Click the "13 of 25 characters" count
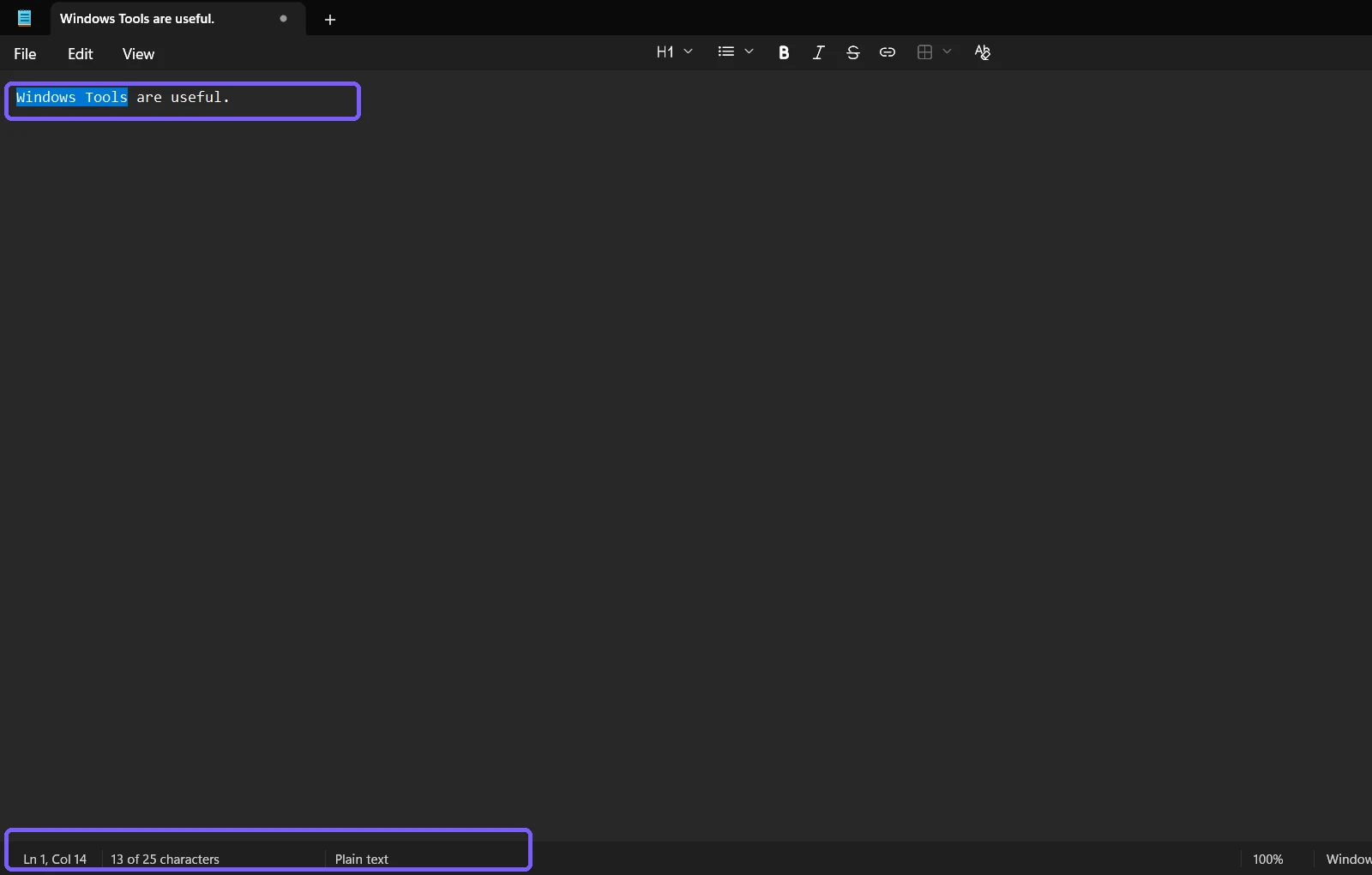This screenshot has height=875, width=1372. (x=165, y=859)
